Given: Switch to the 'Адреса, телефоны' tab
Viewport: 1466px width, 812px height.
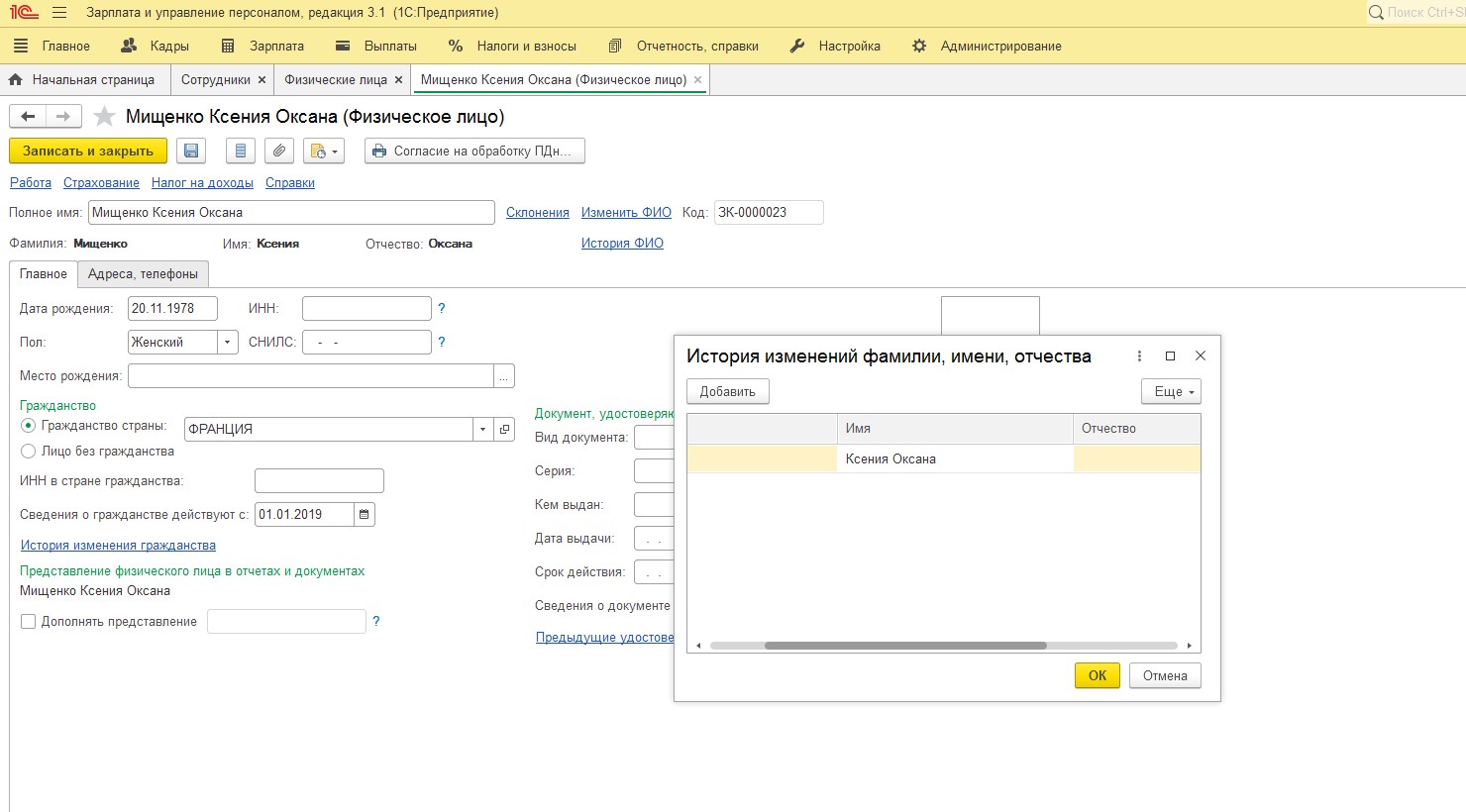Looking at the screenshot, I should tap(143, 274).
